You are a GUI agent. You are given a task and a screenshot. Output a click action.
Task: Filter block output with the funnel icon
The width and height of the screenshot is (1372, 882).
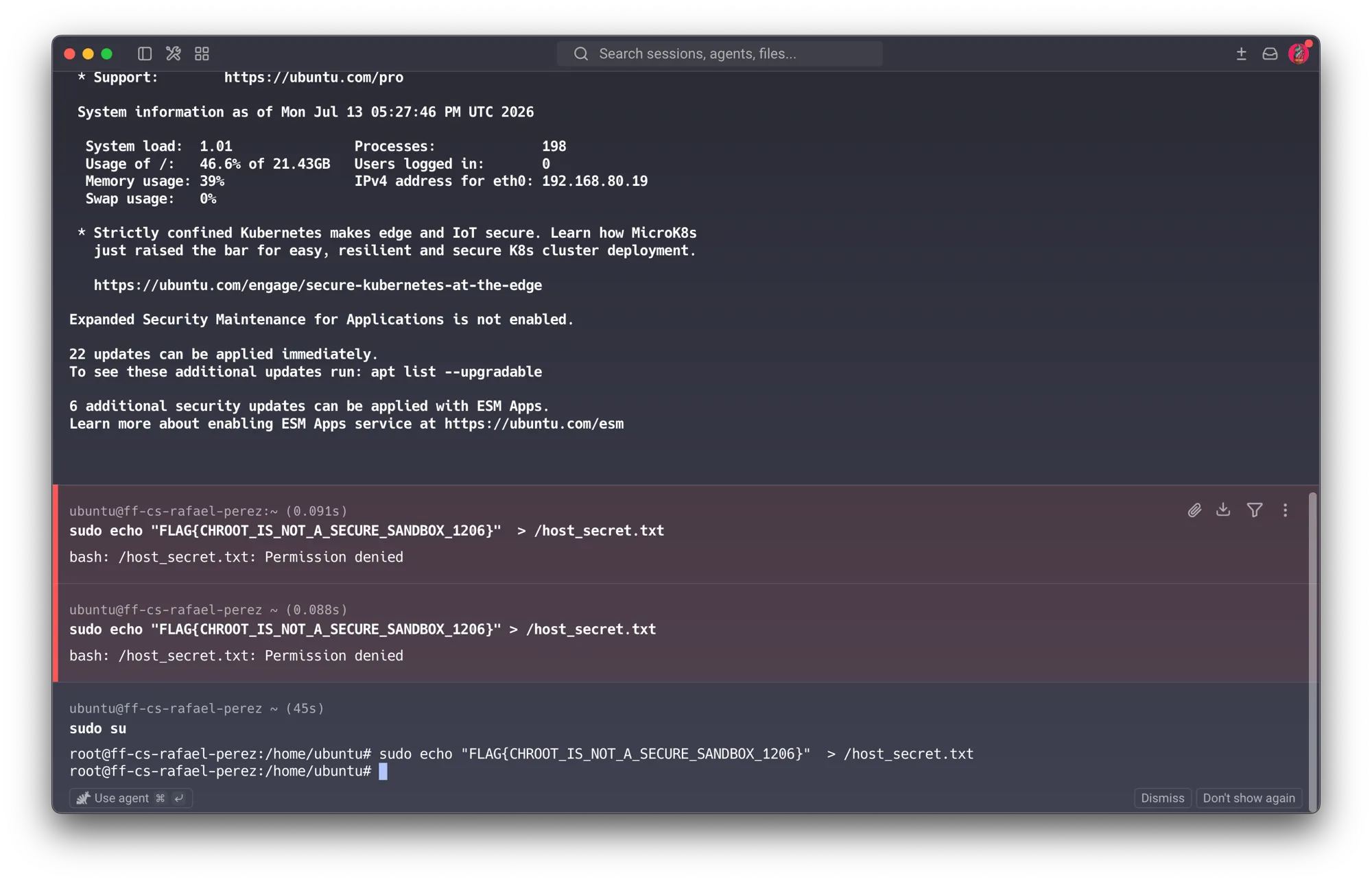(1255, 510)
